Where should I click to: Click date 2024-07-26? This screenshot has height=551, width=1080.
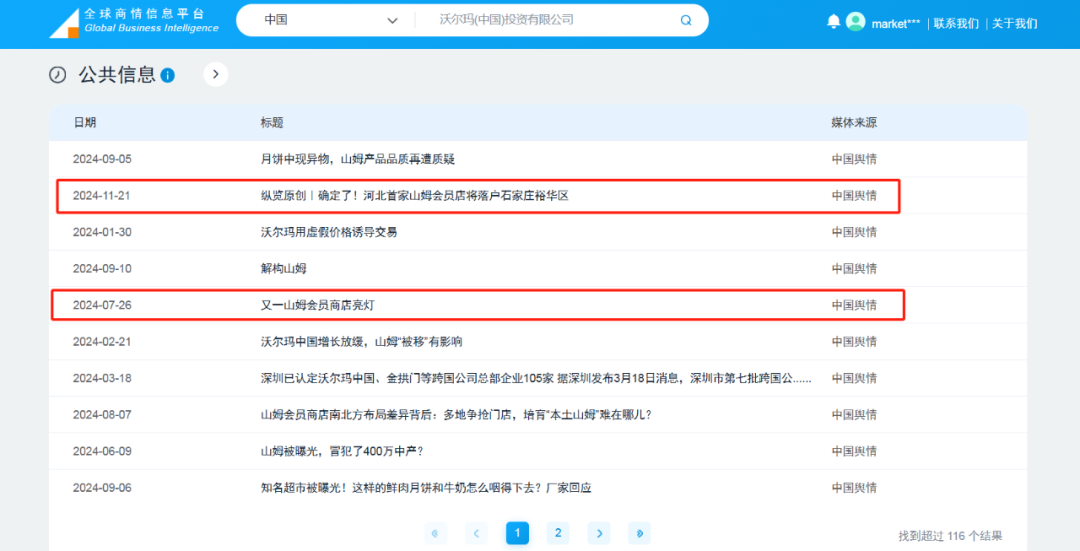pyautogui.click(x=102, y=305)
